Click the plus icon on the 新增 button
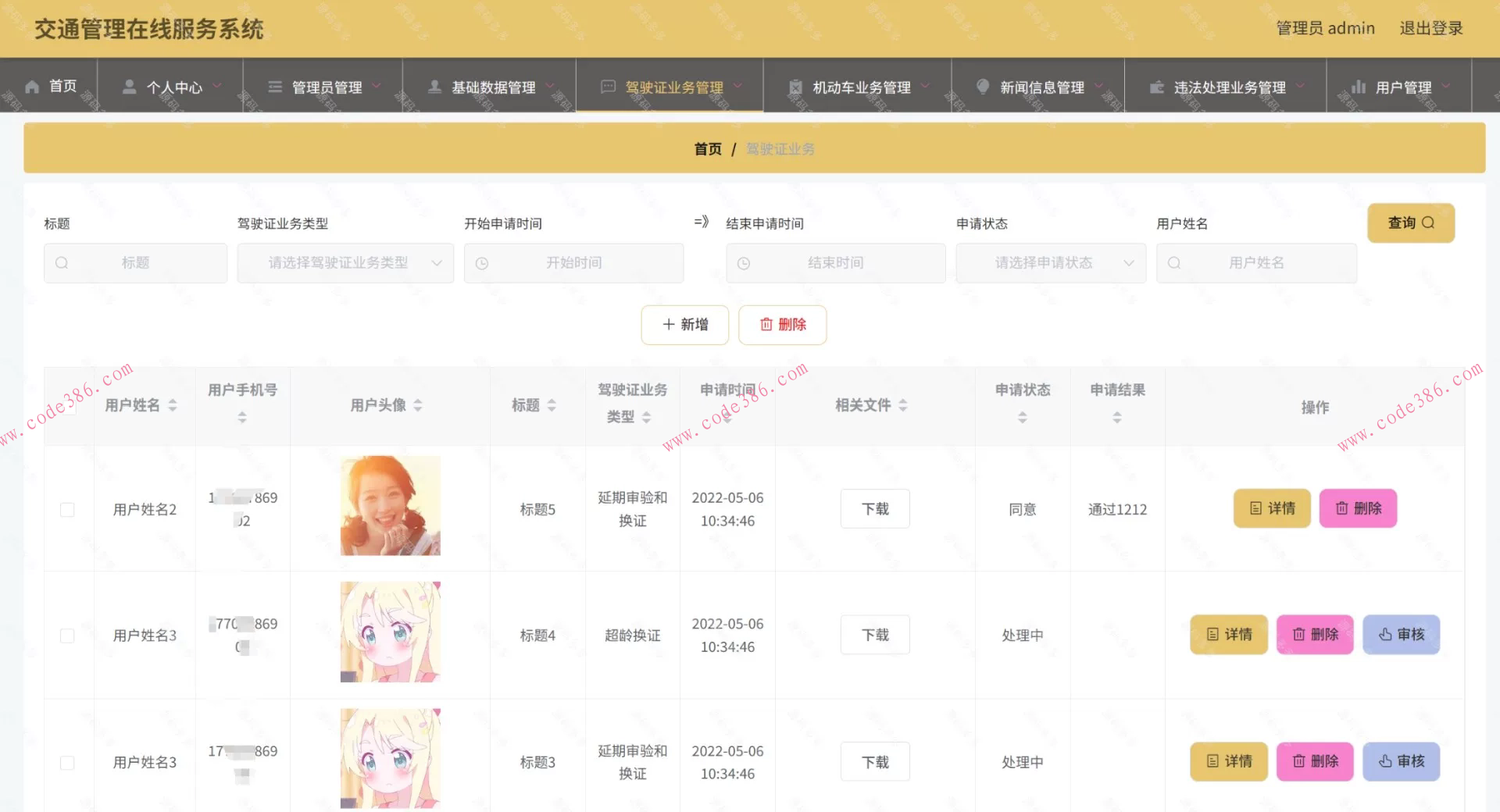1500x812 pixels. coord(668,325)
